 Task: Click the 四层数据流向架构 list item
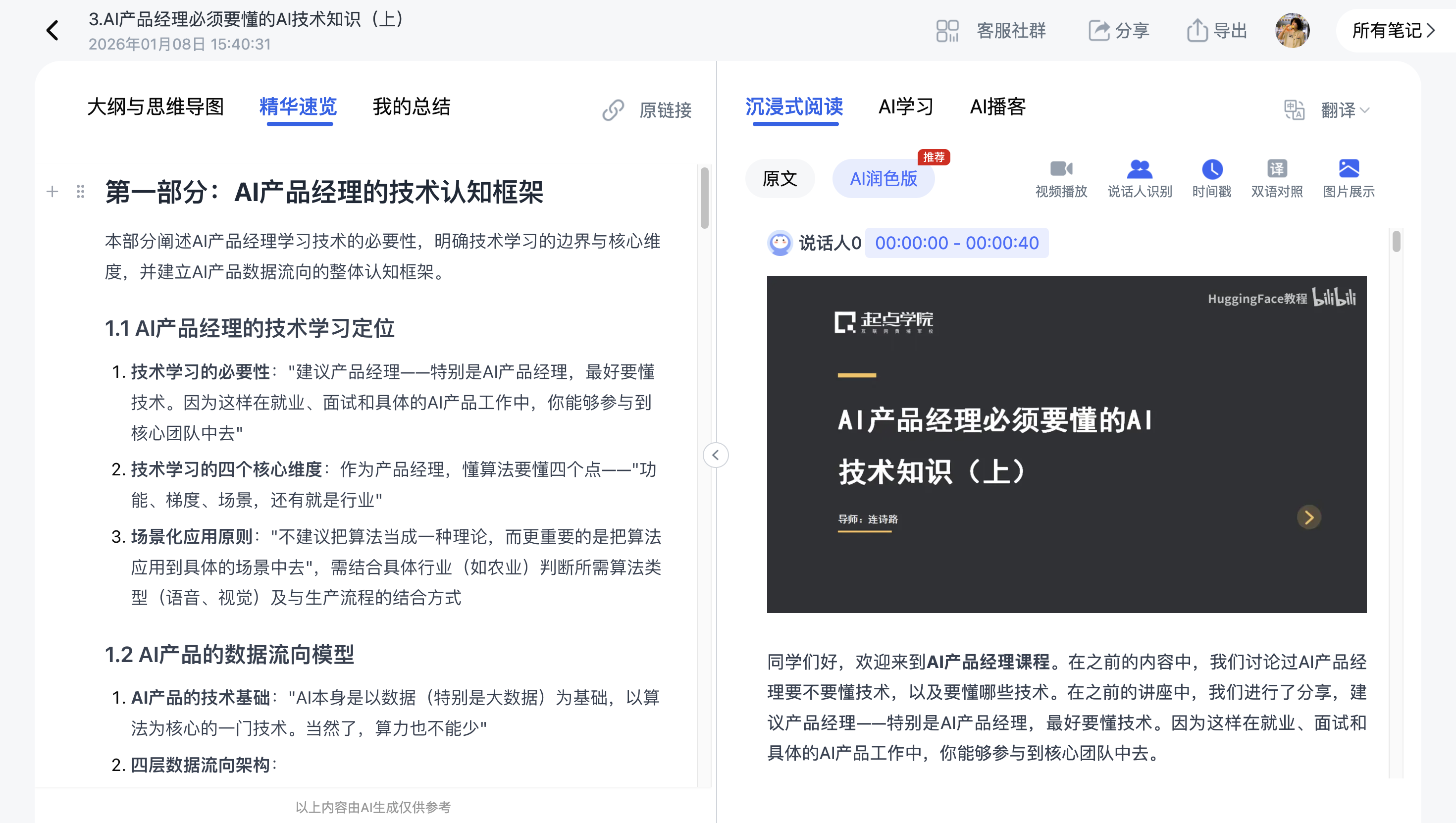195,765
